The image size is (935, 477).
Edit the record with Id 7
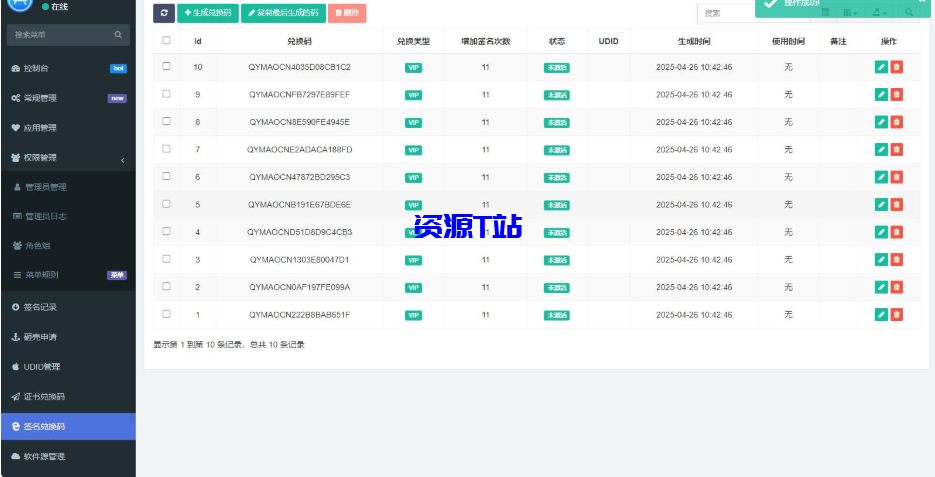click(x=881, y=149)
